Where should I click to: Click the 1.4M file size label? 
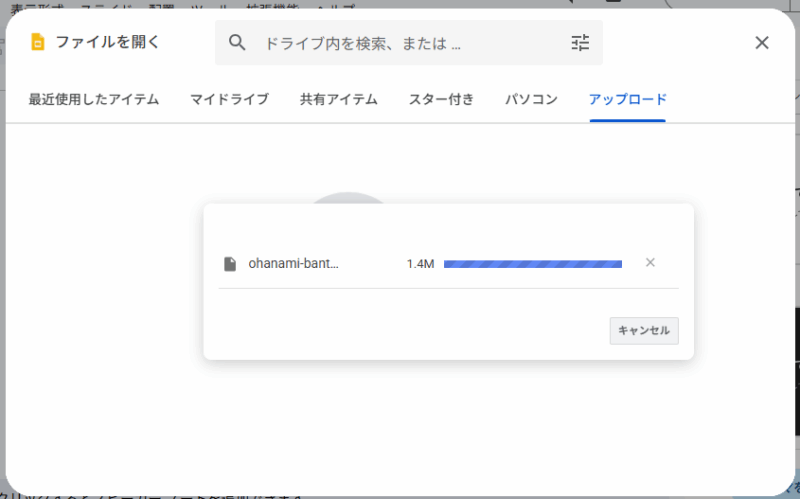coord(420,264)
